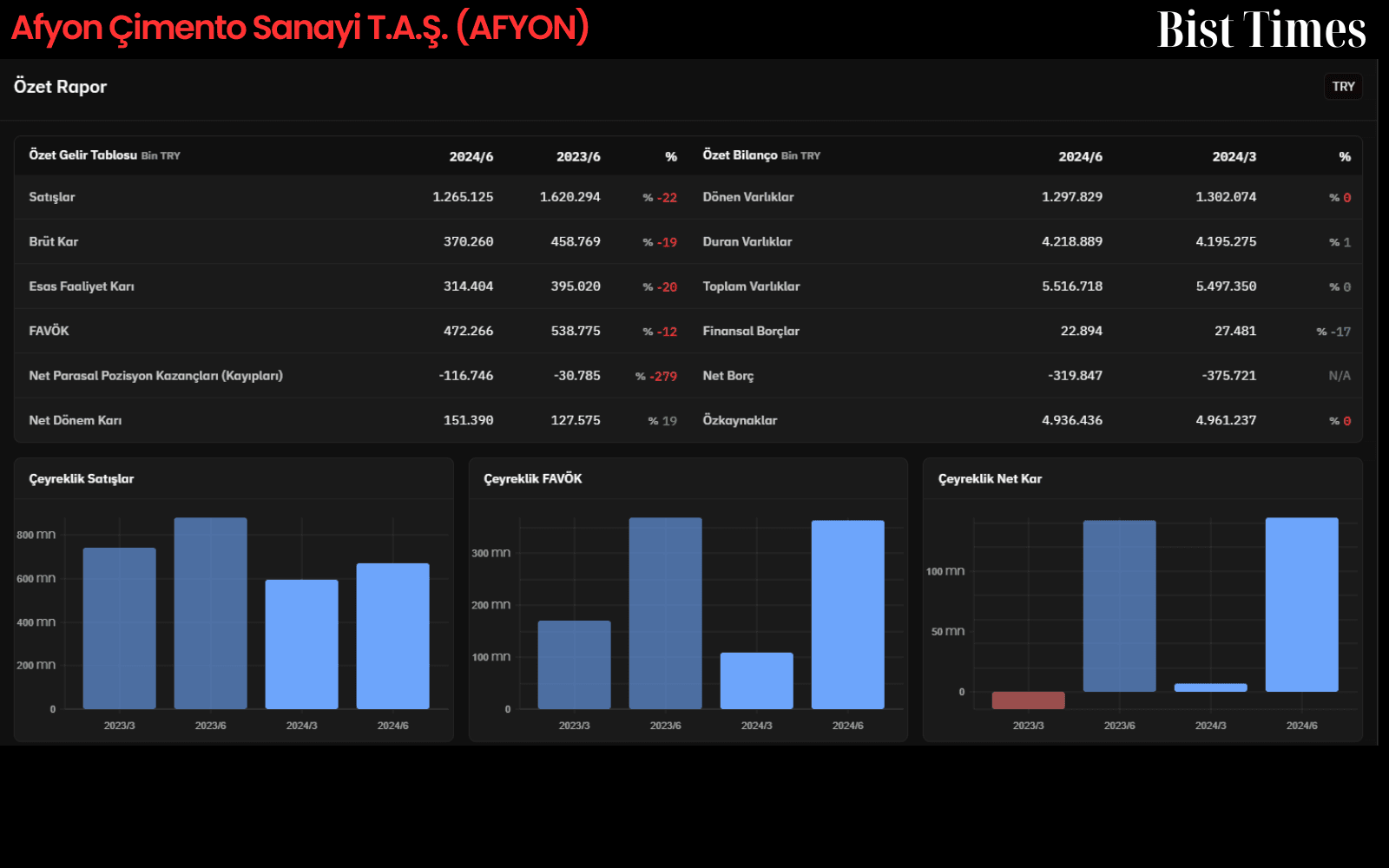Viewport: 1389px width, 868px height.
Task: Click the Özkaynaklar row label
Action: 740,420
